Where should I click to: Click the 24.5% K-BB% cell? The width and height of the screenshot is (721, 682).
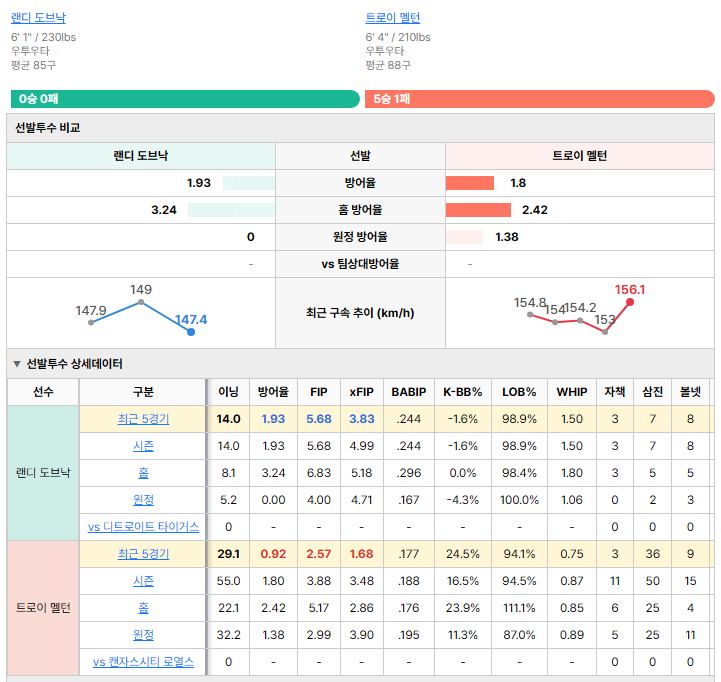(x=463, y=554)
